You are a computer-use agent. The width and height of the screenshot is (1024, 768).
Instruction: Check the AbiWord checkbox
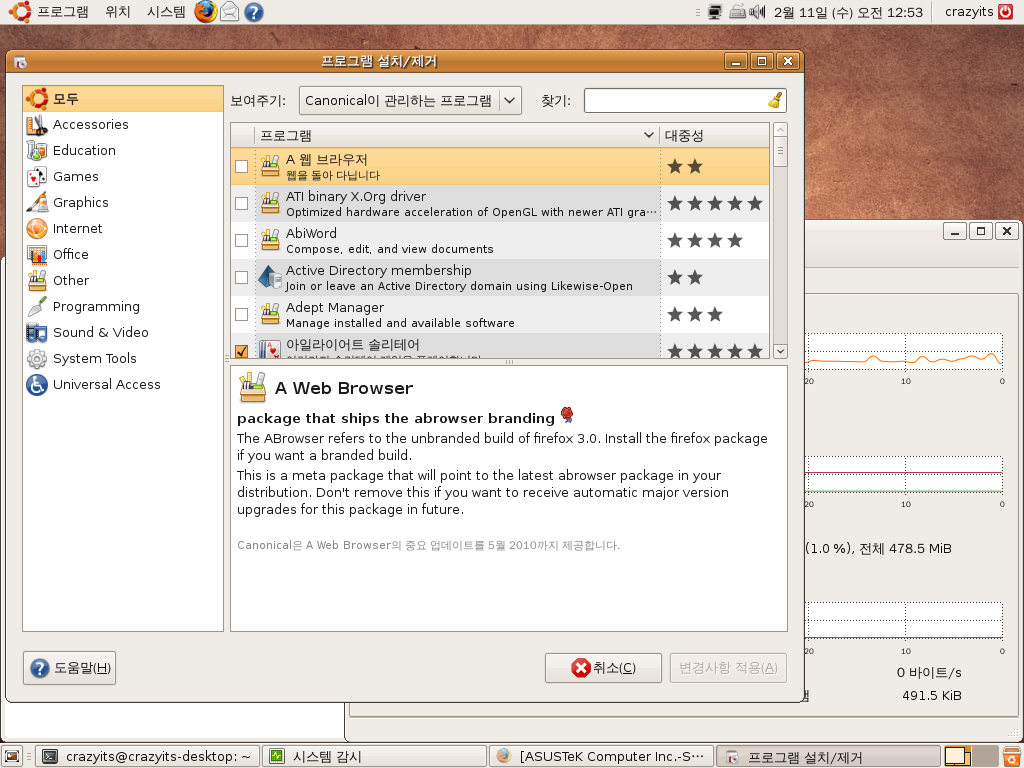coord(242,240)
